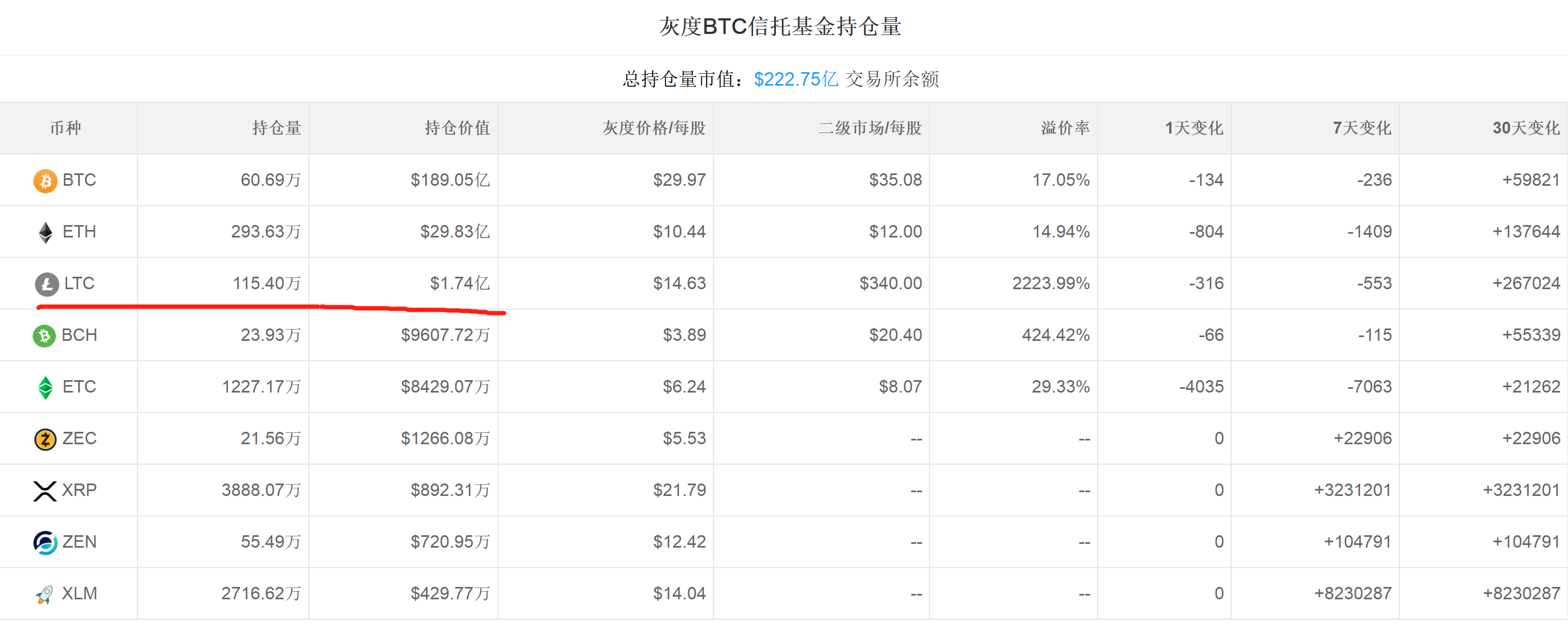1568x630 pixels.
Task: Click ETH premium rate 14.94%
Action: (x=1061, y=232)
